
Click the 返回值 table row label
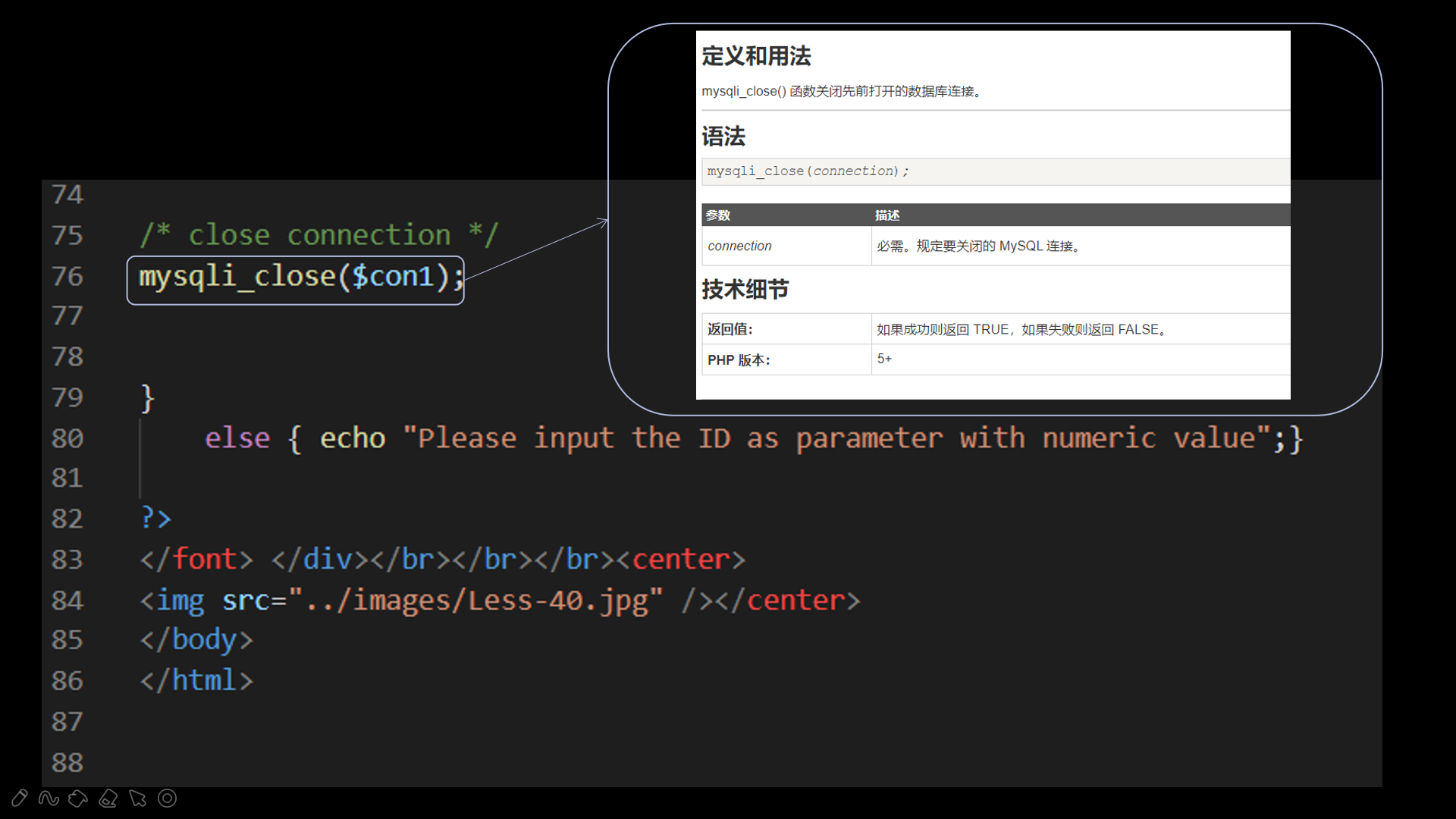click(x=730, y=329)
